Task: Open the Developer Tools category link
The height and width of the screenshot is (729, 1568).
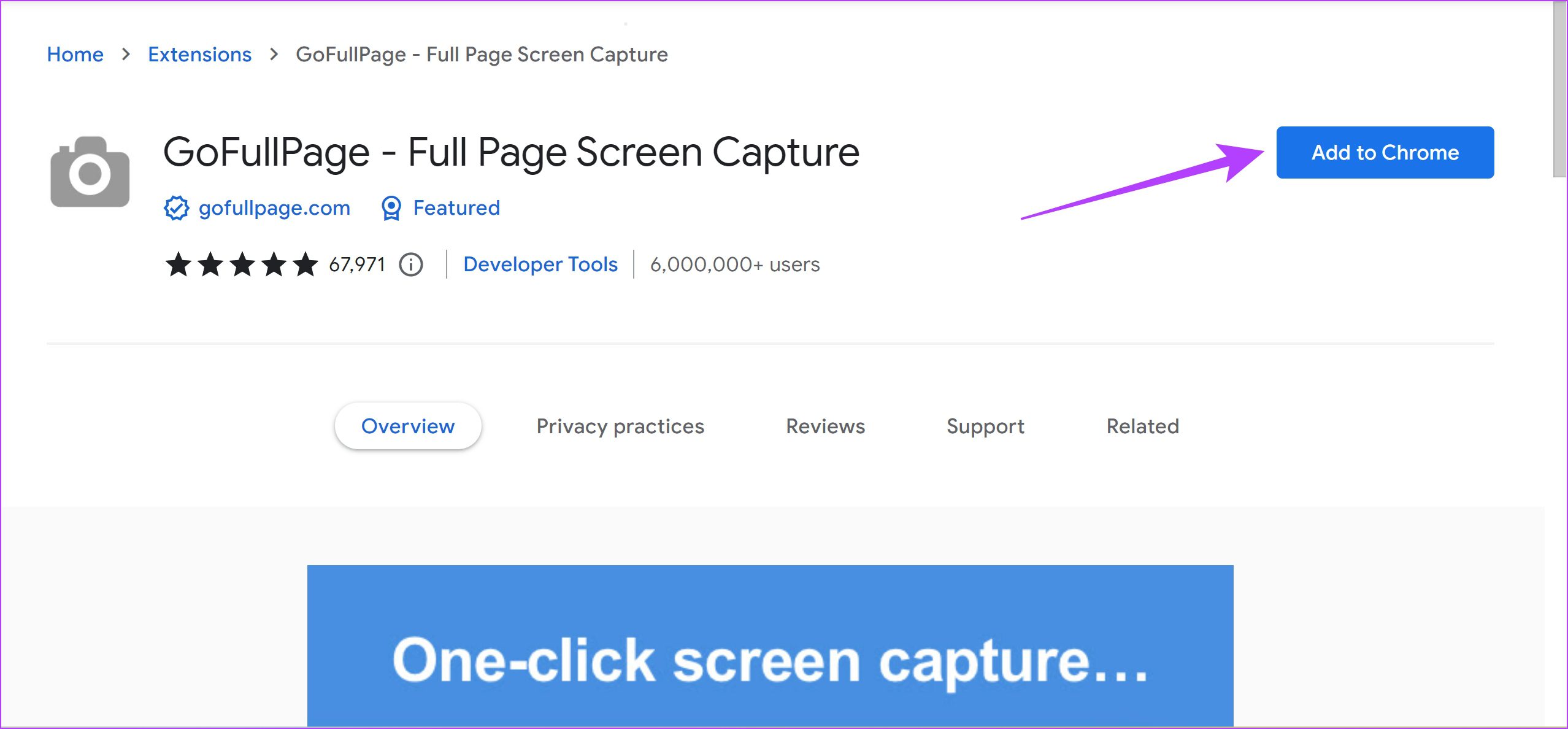Action: 540,264
